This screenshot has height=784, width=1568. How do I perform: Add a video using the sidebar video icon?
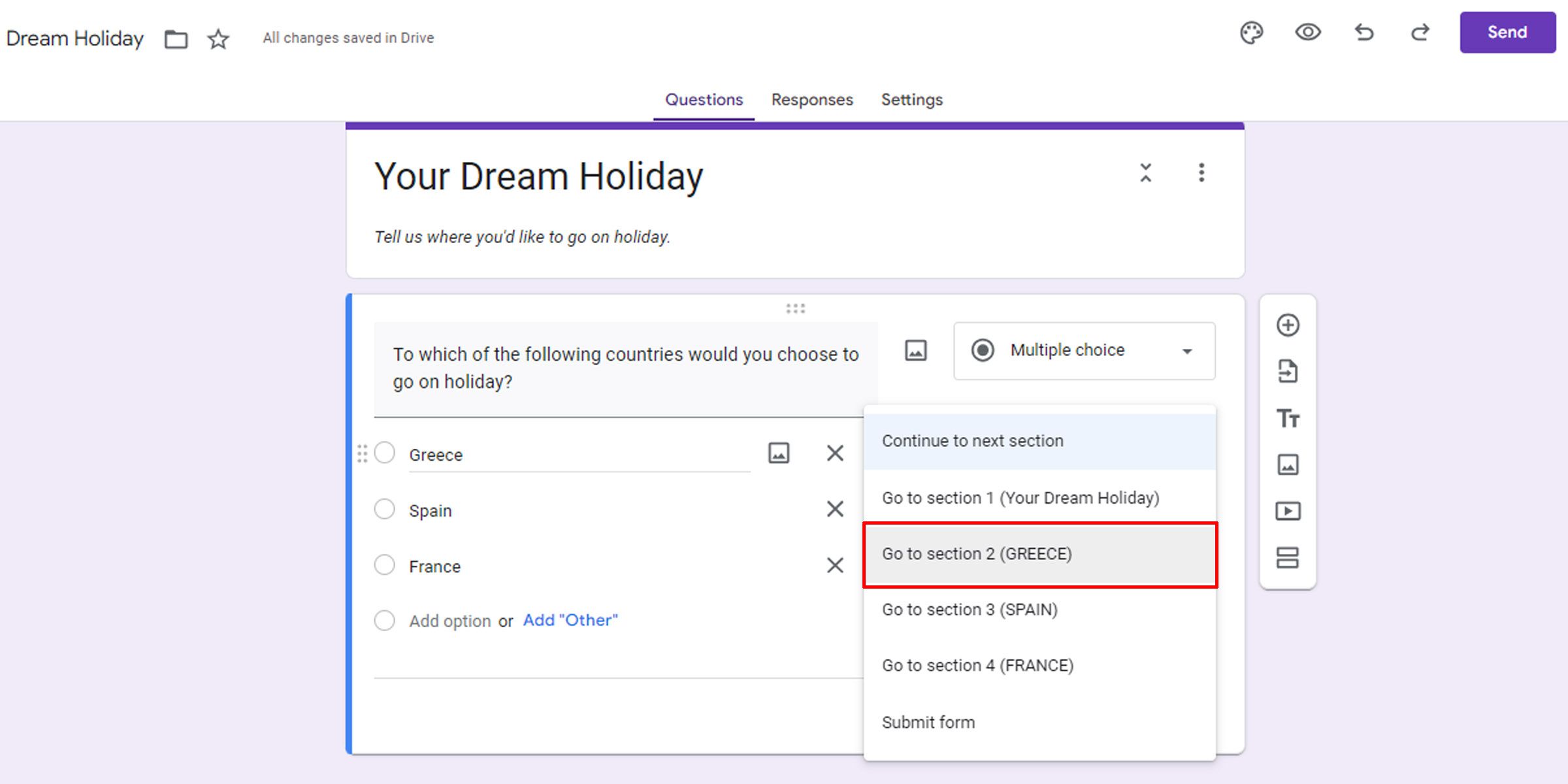tap(1288, 512)
